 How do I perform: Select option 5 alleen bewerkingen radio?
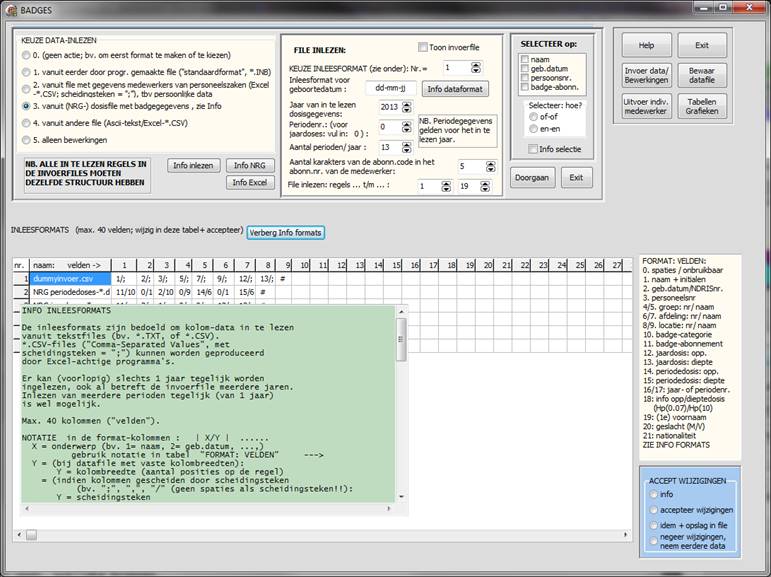[26, 140]
